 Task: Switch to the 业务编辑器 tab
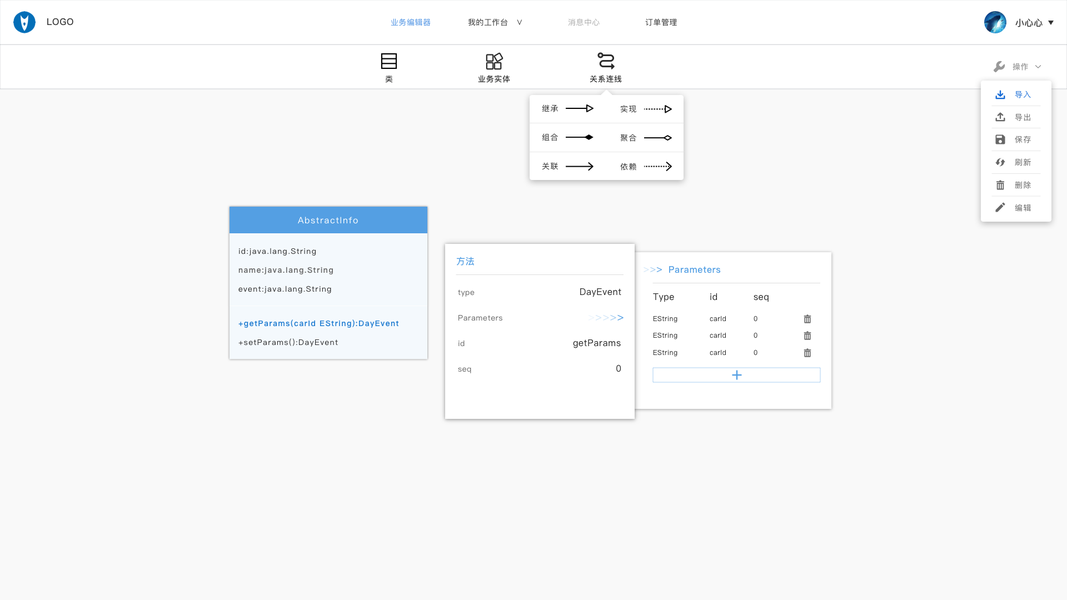coord(410,22)
